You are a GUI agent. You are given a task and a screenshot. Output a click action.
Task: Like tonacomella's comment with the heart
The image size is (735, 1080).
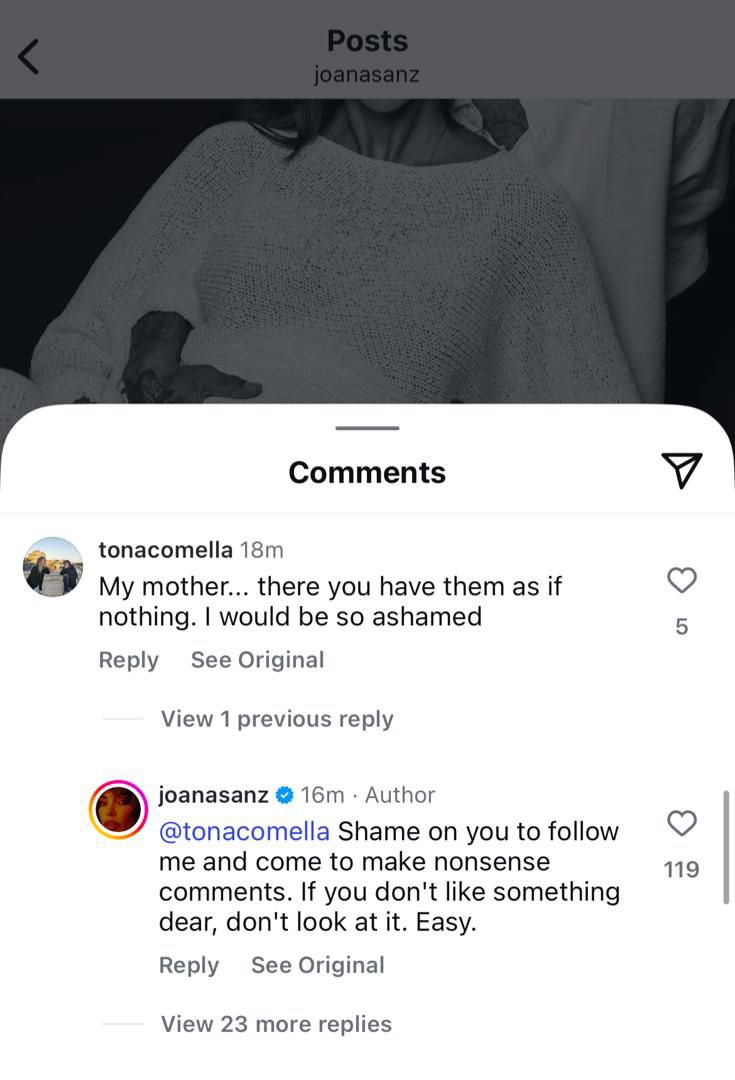point(681,580)
